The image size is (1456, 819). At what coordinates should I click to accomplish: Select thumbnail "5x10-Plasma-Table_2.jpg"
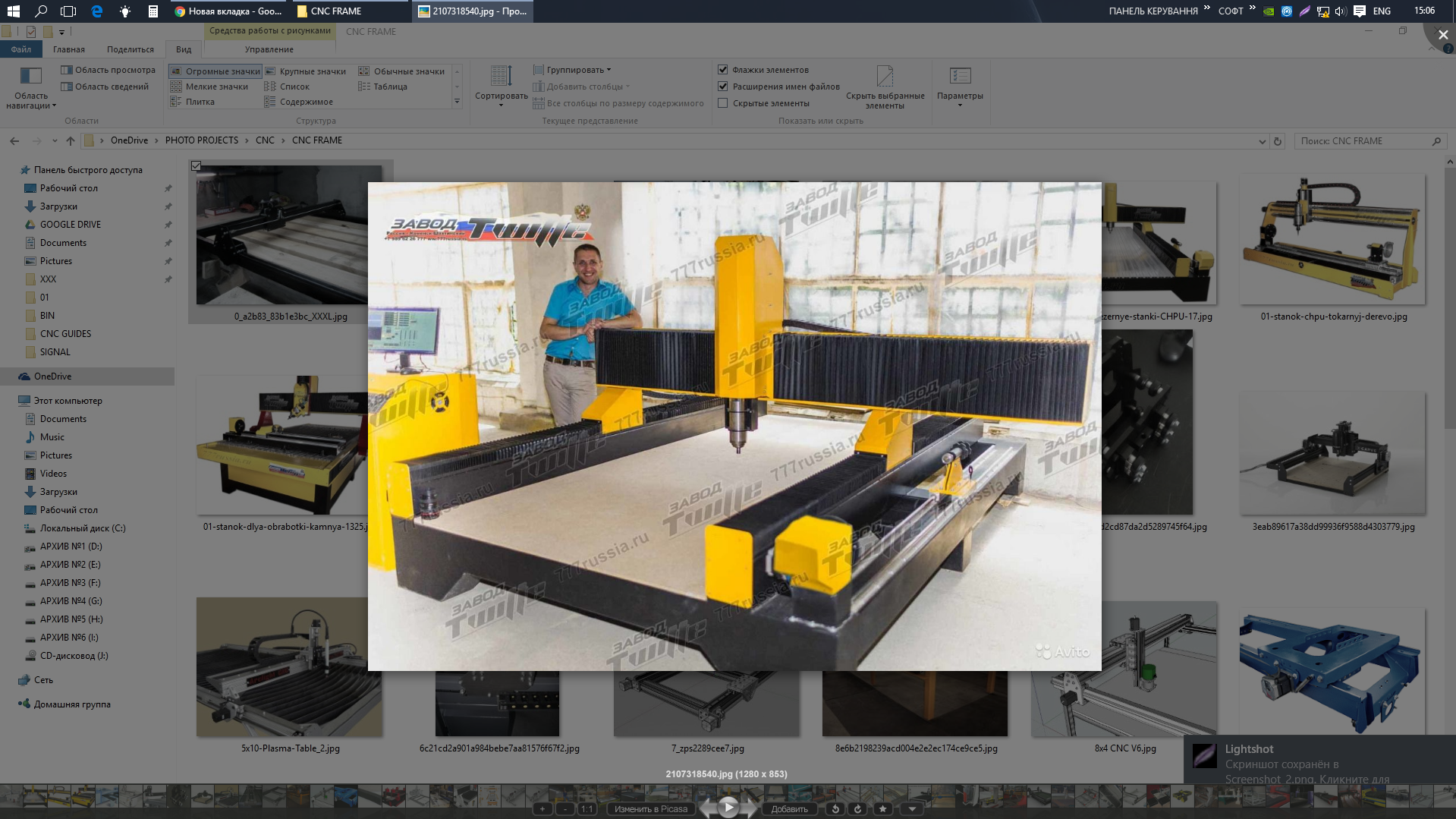(x=289, y=676)
